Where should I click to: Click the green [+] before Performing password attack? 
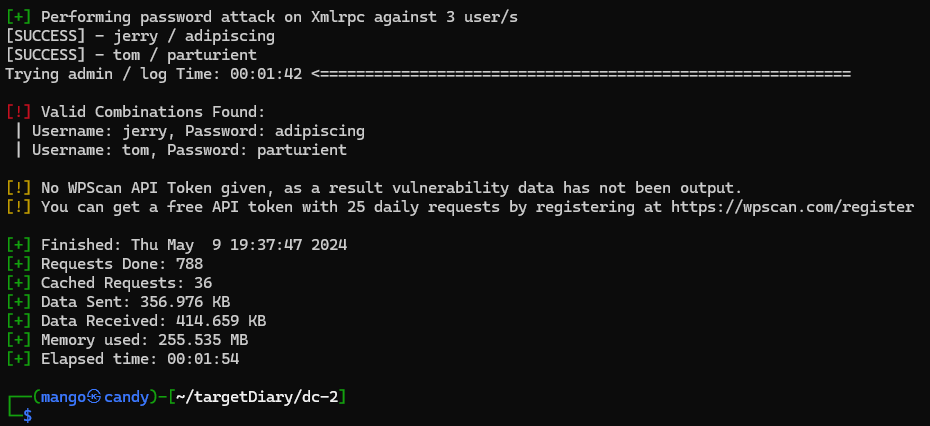pyautogui.click(x=18, y=17)
